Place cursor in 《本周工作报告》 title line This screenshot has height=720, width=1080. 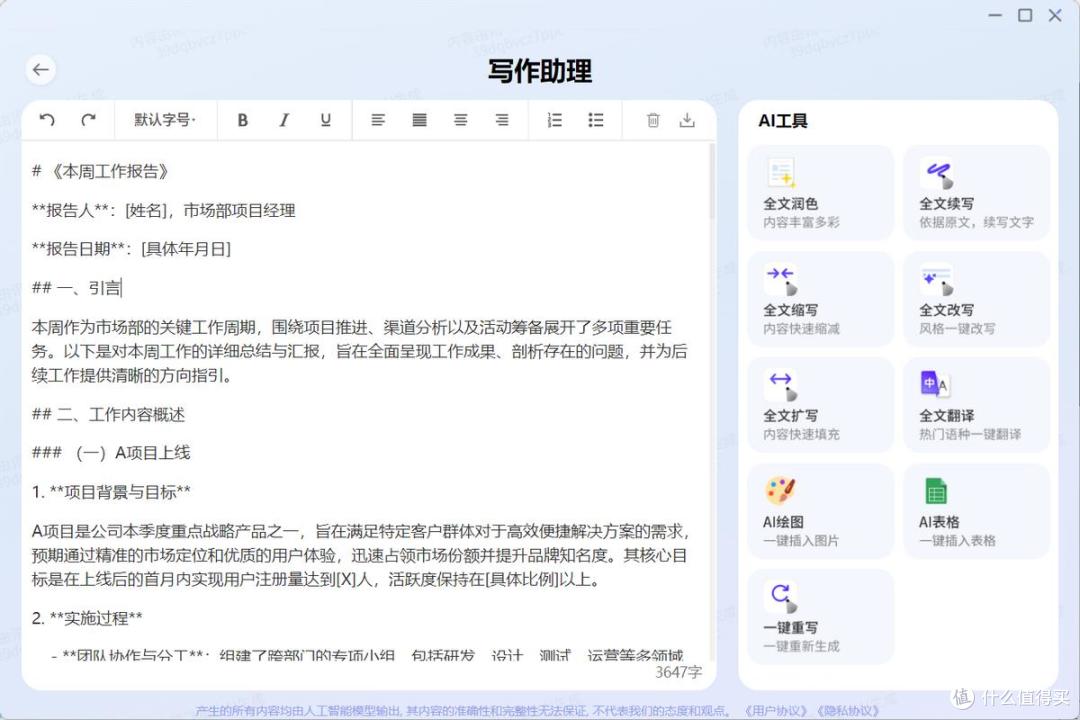click(x=101, y=172)
